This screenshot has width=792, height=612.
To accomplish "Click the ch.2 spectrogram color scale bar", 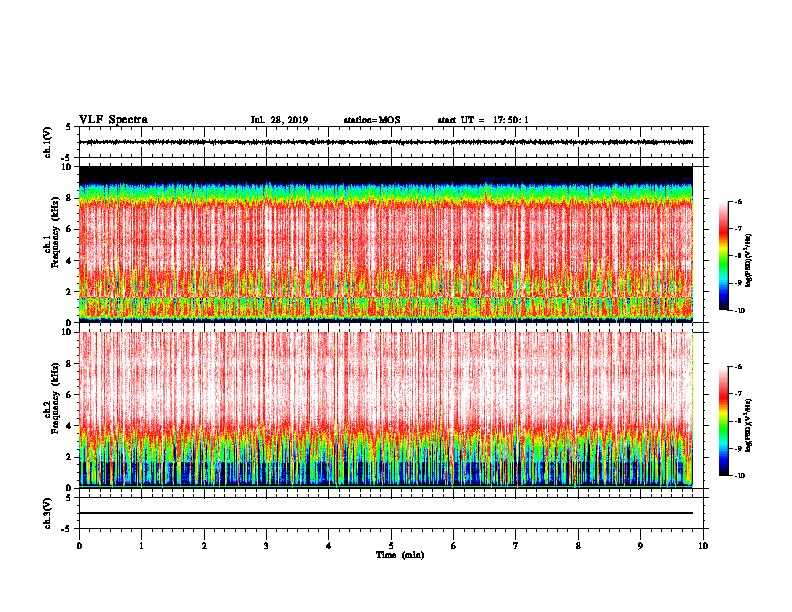I will coord(724,421).
